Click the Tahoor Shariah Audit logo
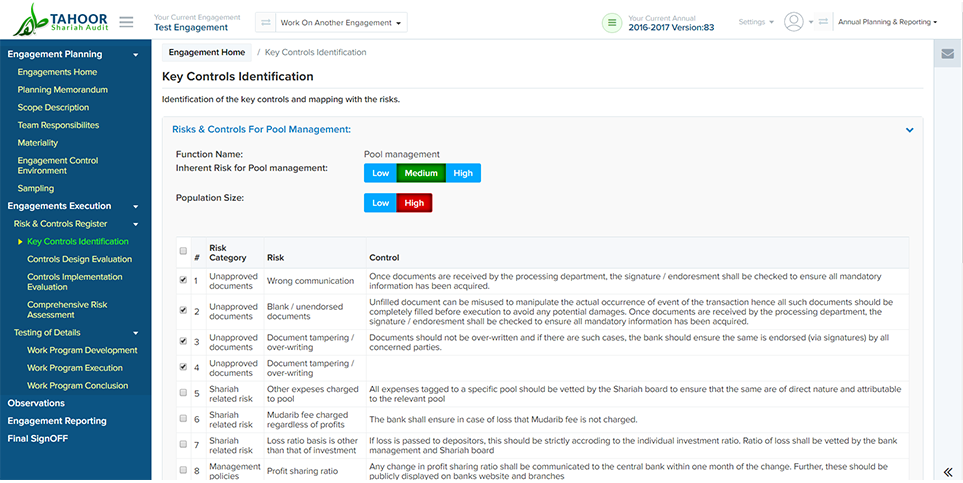This screenshot has height=483, width=963. click(x=61, y=20)
